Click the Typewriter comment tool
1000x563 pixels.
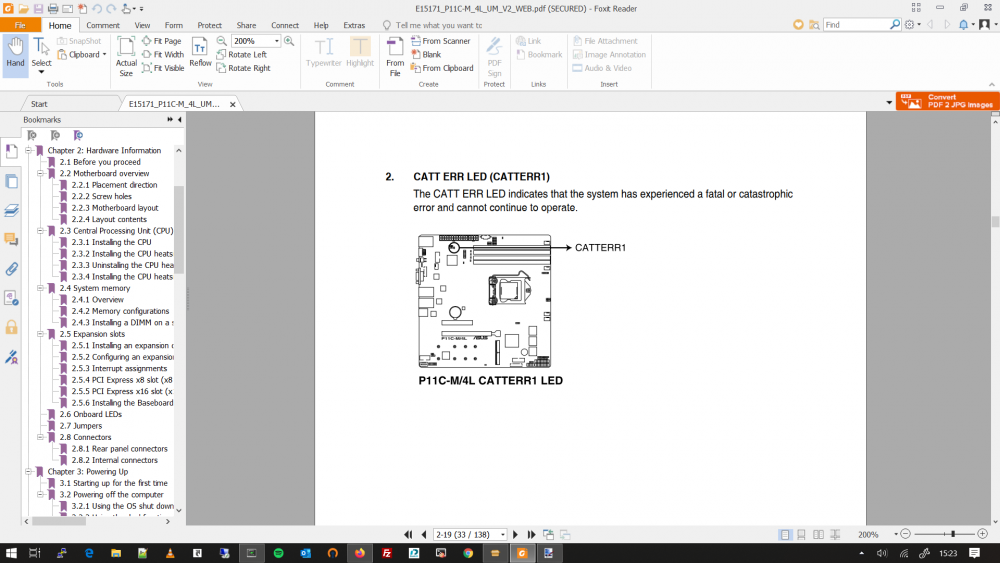tap(323, 52)
